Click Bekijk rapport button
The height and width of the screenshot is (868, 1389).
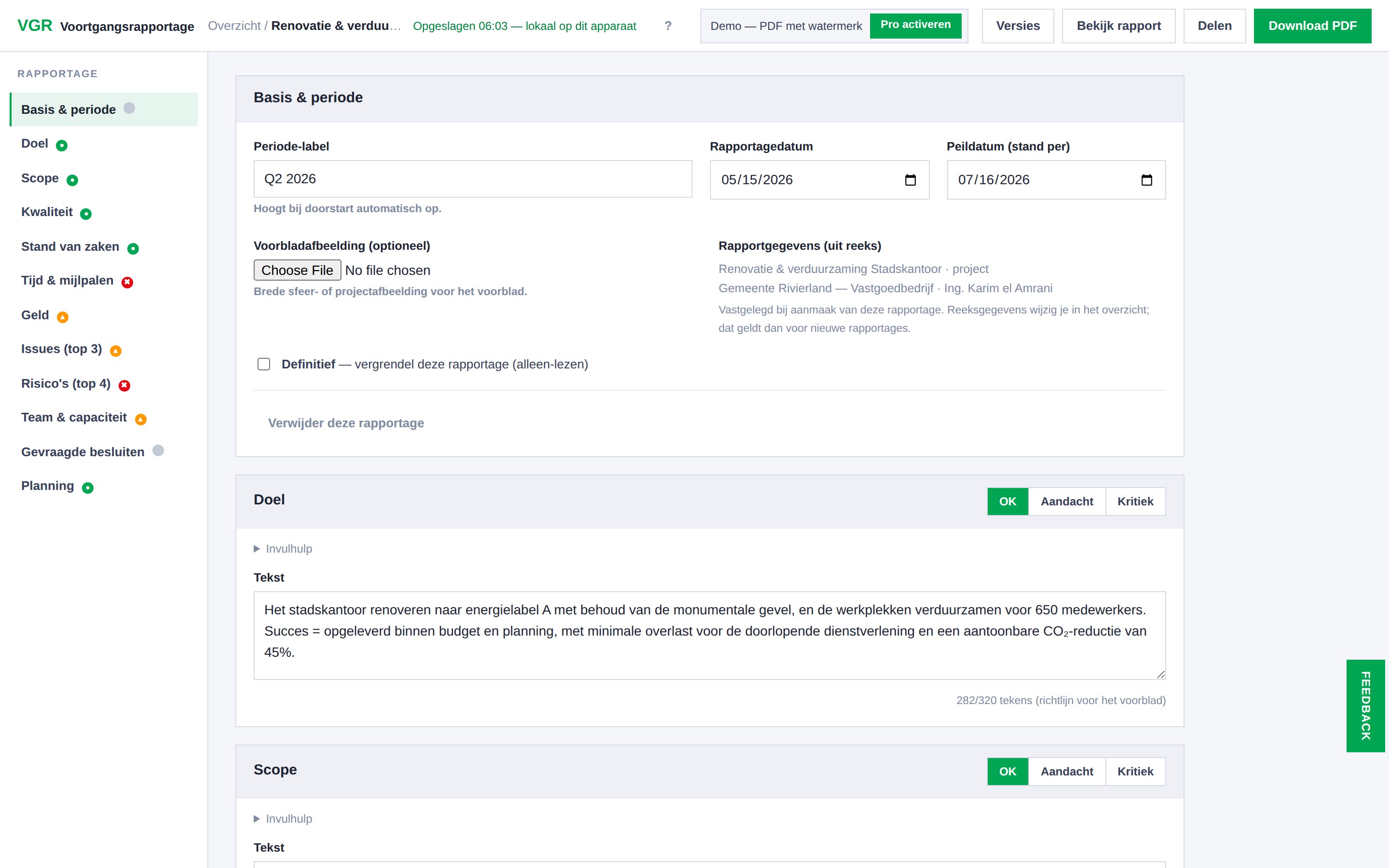pos(1118,26)
